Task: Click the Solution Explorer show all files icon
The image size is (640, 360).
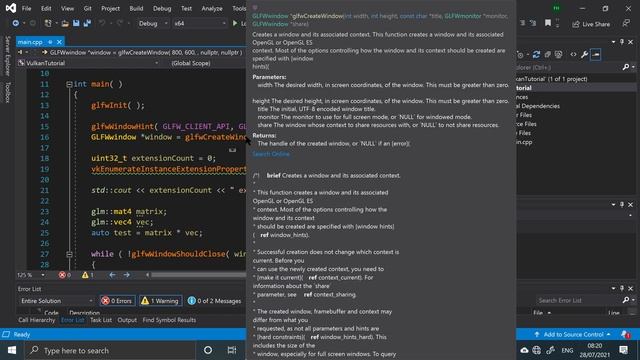Action: click(558, 54)
